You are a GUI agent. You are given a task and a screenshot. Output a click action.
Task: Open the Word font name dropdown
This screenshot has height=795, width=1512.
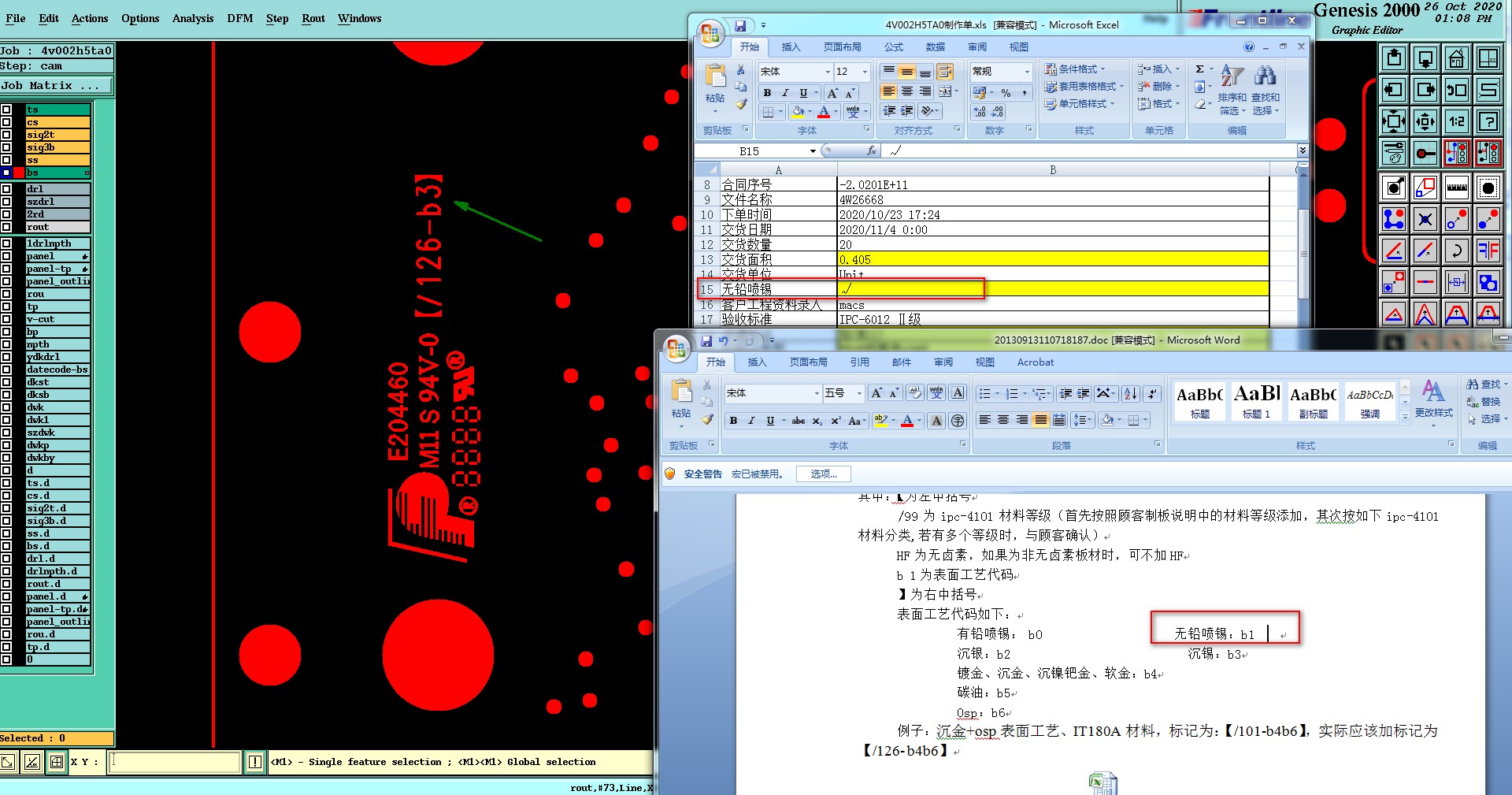pos(817,393)
